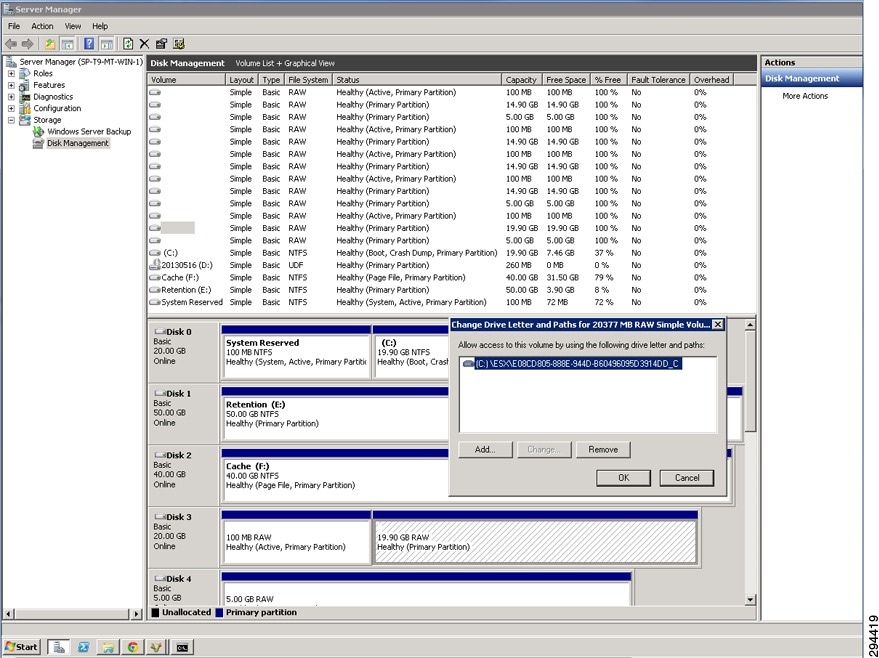The height and width of the screenshot is (658, 879).
Task: Click the DVD icon beside 20130516 (D:)
Action: [155, 265]
